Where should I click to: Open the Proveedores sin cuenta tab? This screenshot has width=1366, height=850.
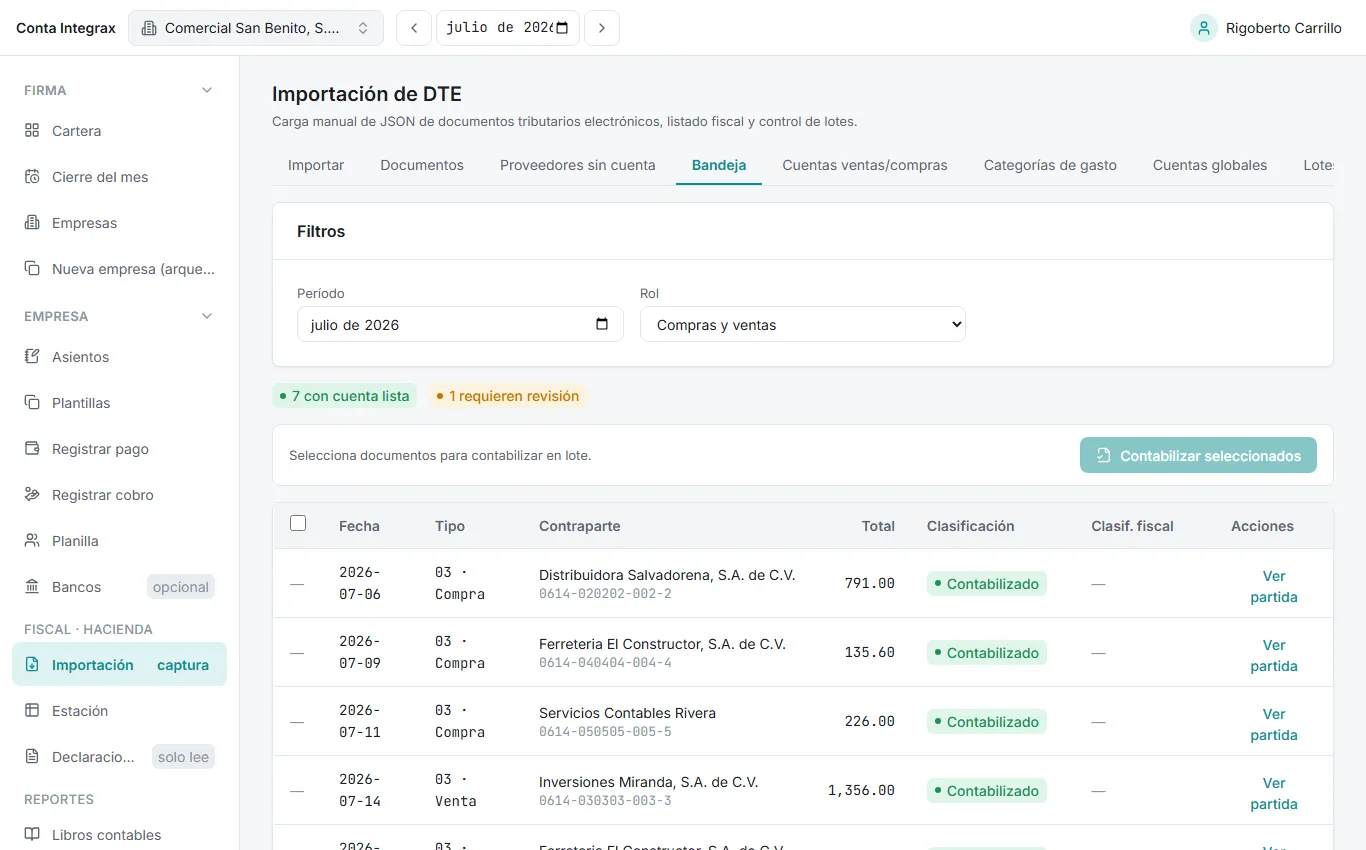(578, 165)
